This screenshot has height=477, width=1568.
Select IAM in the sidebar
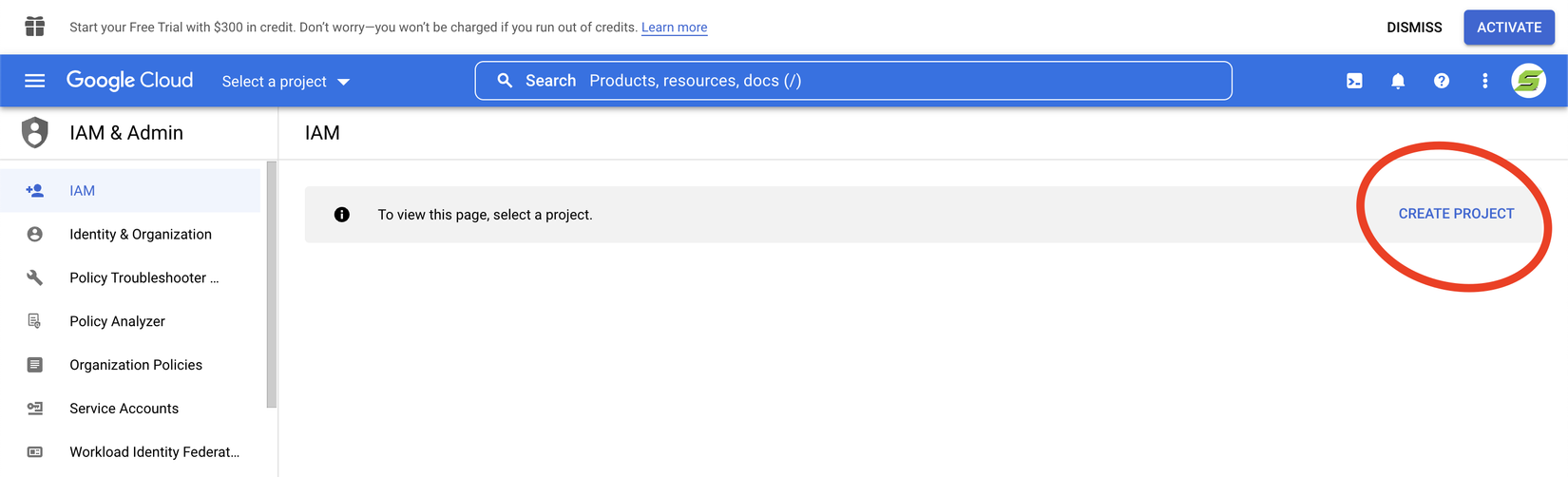coord(83,191)
